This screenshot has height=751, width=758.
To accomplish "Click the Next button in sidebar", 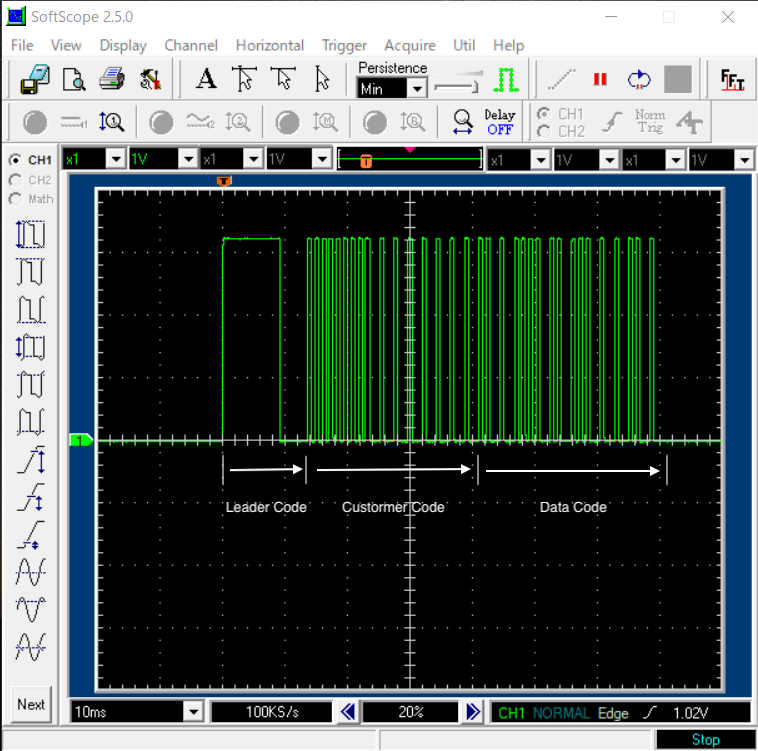I will [31, 704].
